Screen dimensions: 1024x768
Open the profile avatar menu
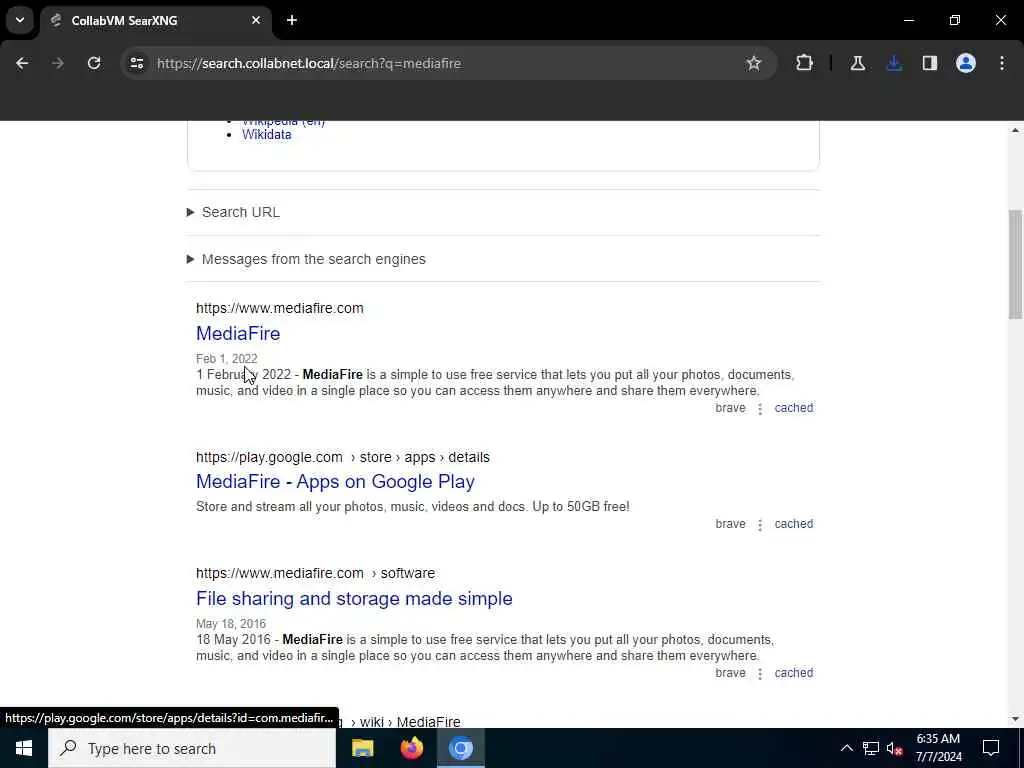coord(965,63)
